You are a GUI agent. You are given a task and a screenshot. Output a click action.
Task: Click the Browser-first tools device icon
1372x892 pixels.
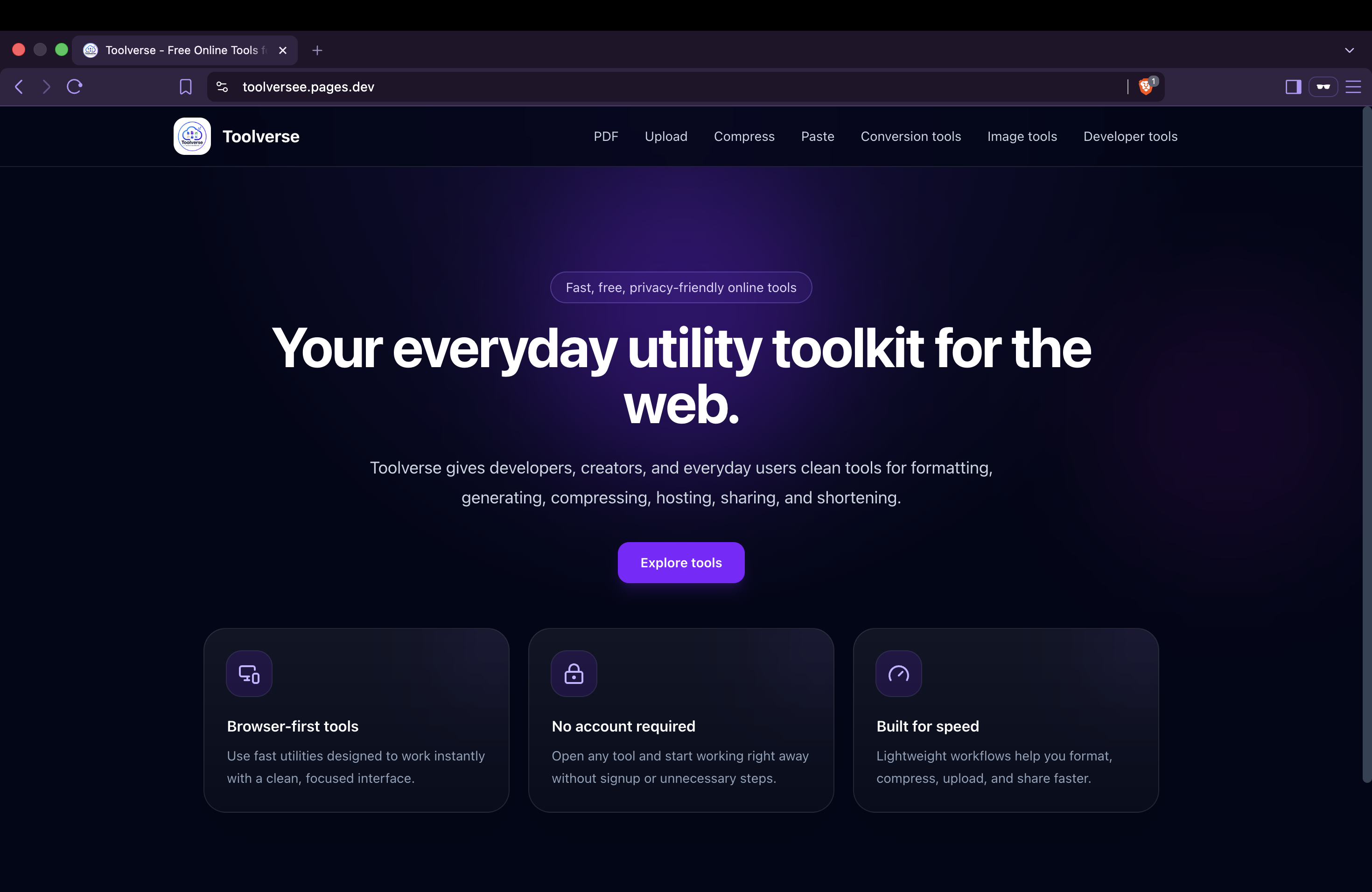pos(249,674)
